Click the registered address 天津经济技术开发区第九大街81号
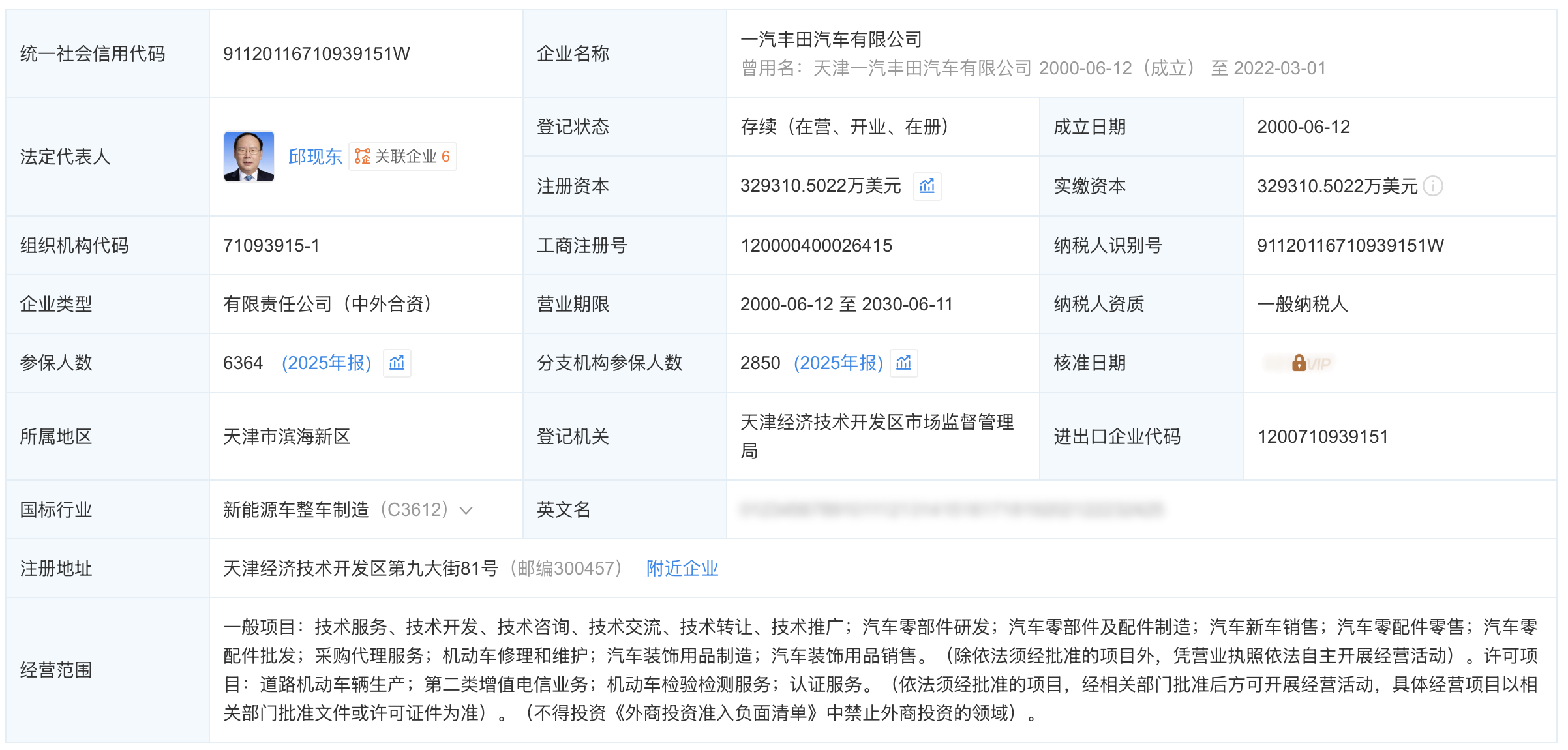This screenshot has width=1568, height=750. pos(361,569)
